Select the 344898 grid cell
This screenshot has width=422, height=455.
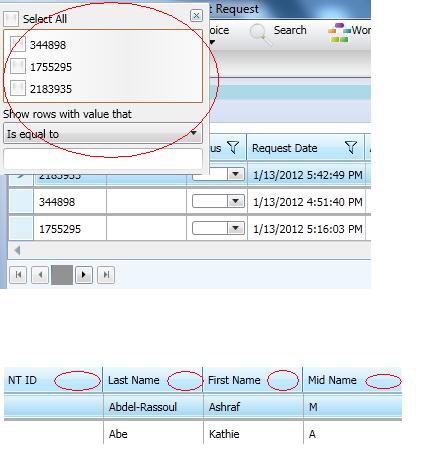[70, 202]
